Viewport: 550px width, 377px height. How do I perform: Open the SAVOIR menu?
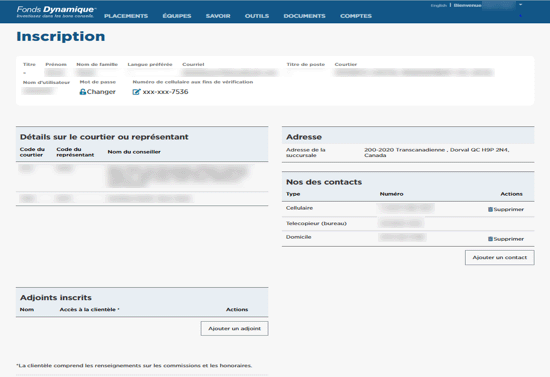(218, 16)
